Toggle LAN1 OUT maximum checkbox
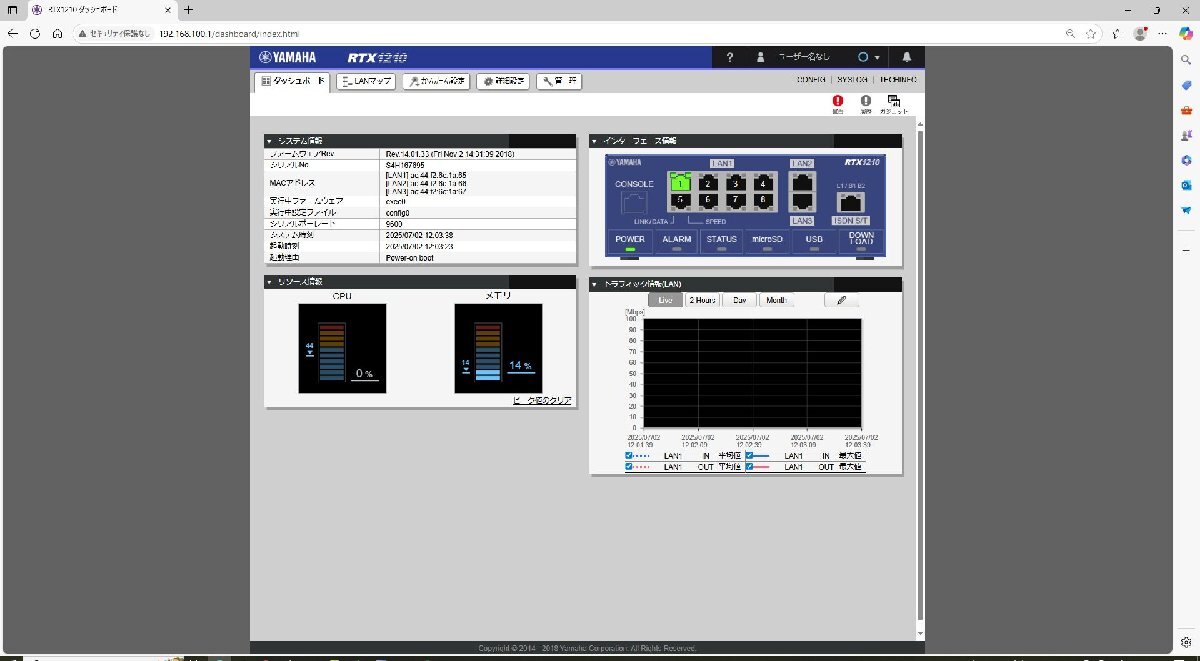Image resolution: width=1200 pixels, height=661 pixels. pyautogui.click(x=750, y=467)
